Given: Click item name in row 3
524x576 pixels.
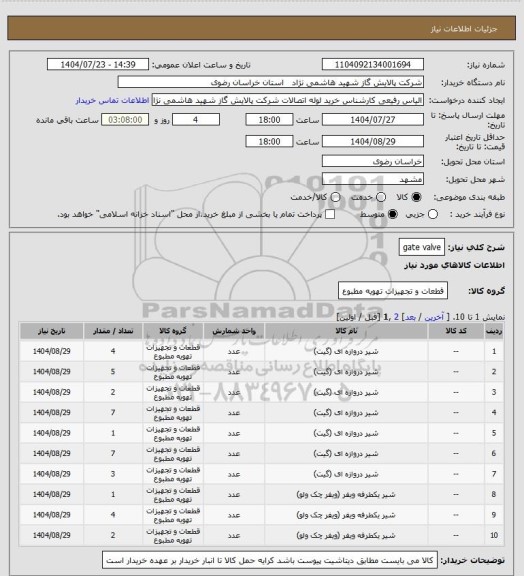Looking at the screenshot, I should pyautogui.click(x=346, y=392).
